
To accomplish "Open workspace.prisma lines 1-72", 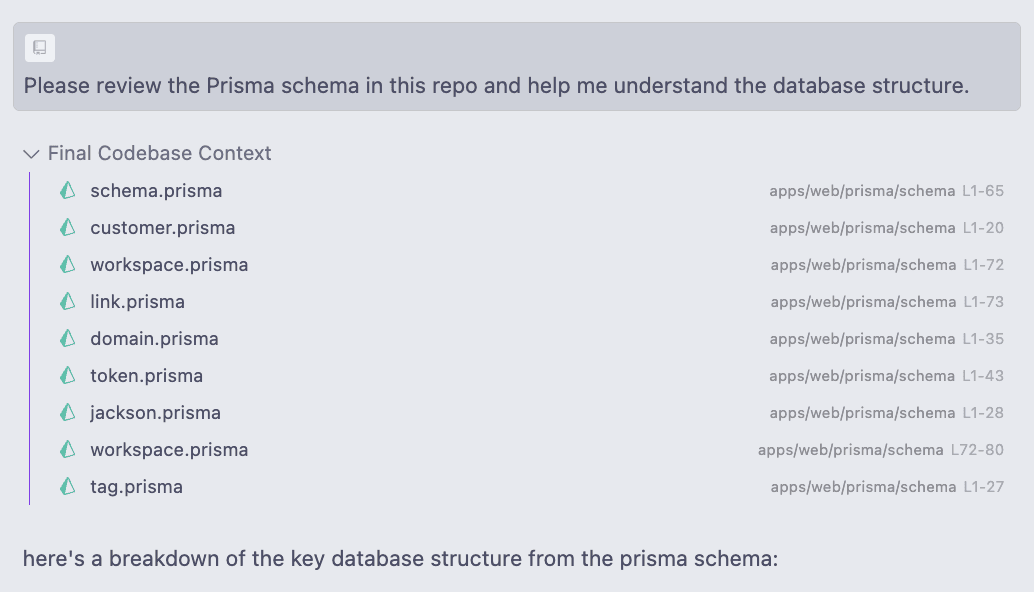I will (169, 265).
